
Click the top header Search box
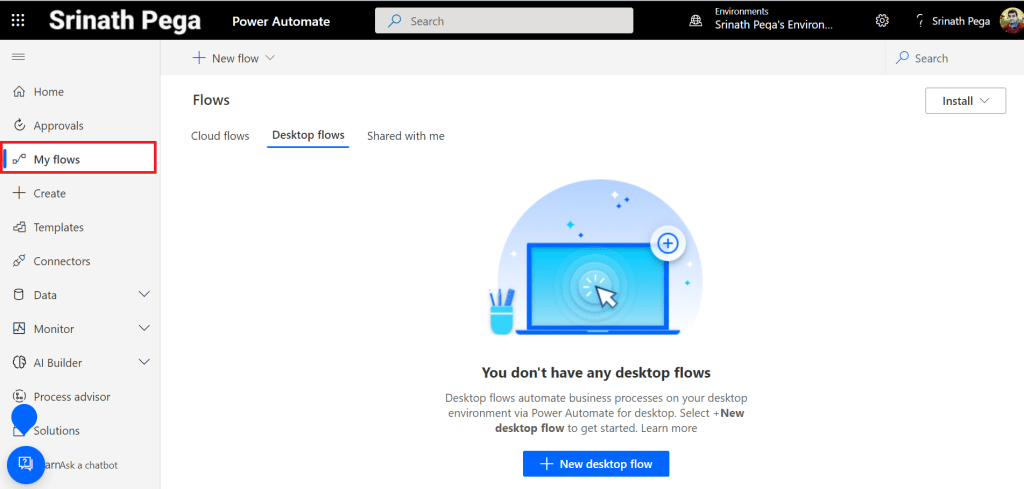click(x=504, y=21)
